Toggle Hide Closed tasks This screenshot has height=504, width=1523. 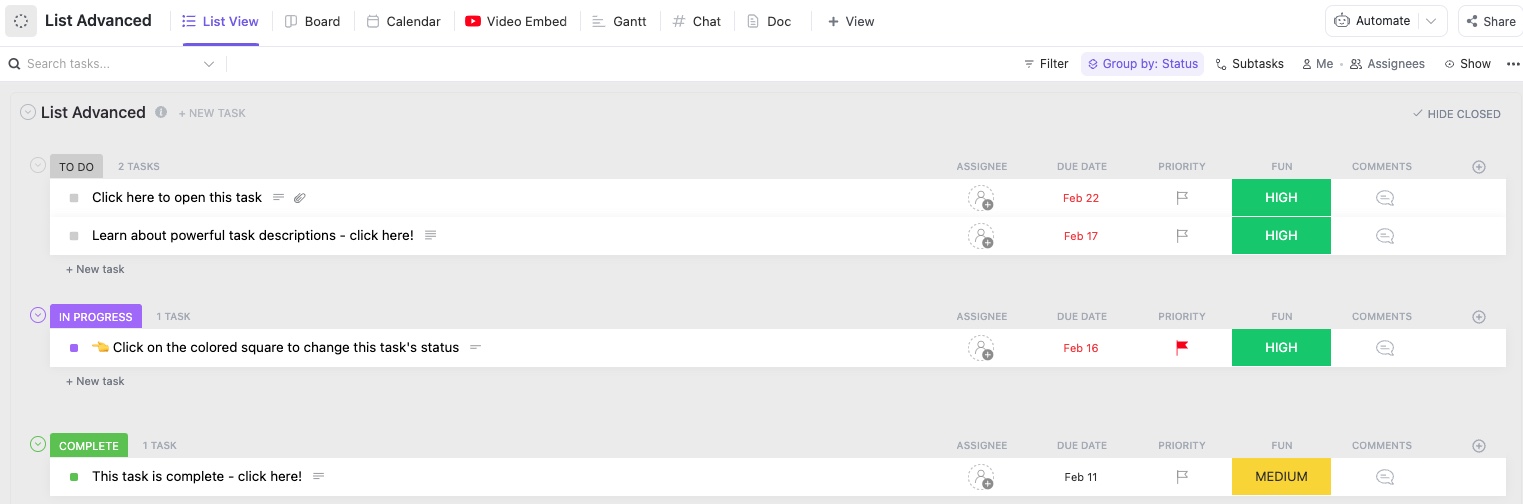[1456, 114]
